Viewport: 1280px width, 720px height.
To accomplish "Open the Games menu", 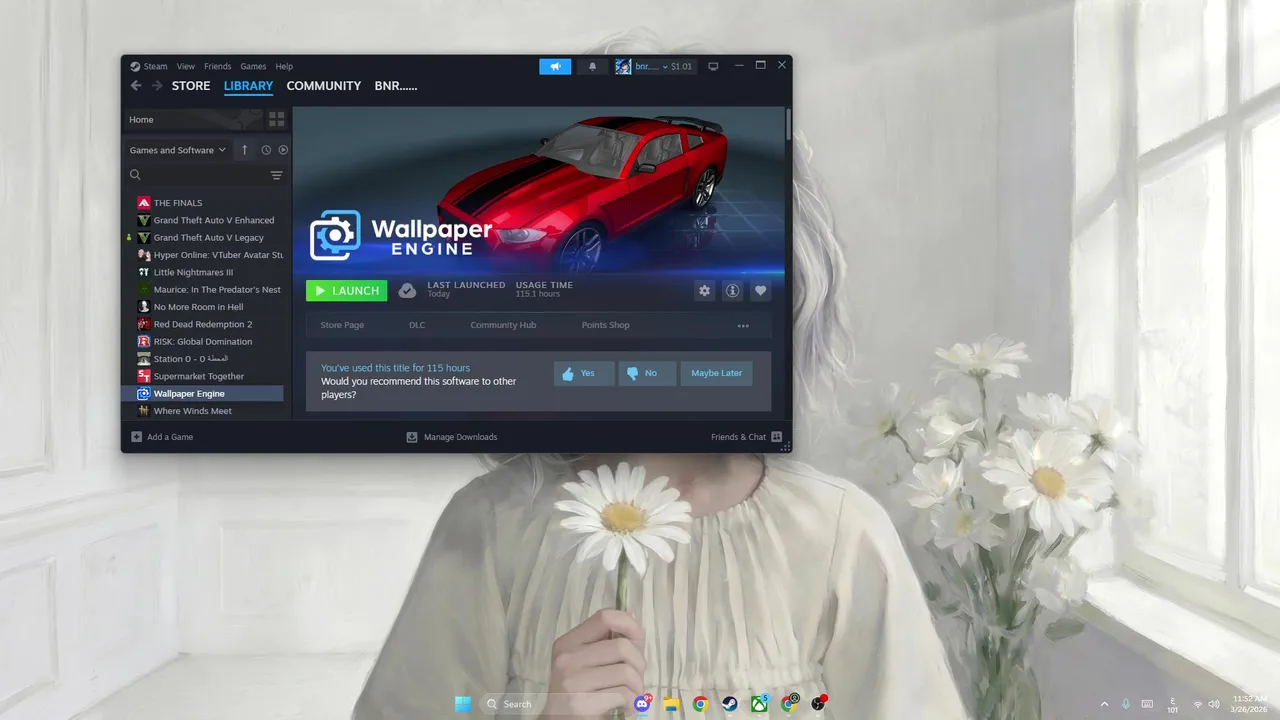I will [253, 66].
